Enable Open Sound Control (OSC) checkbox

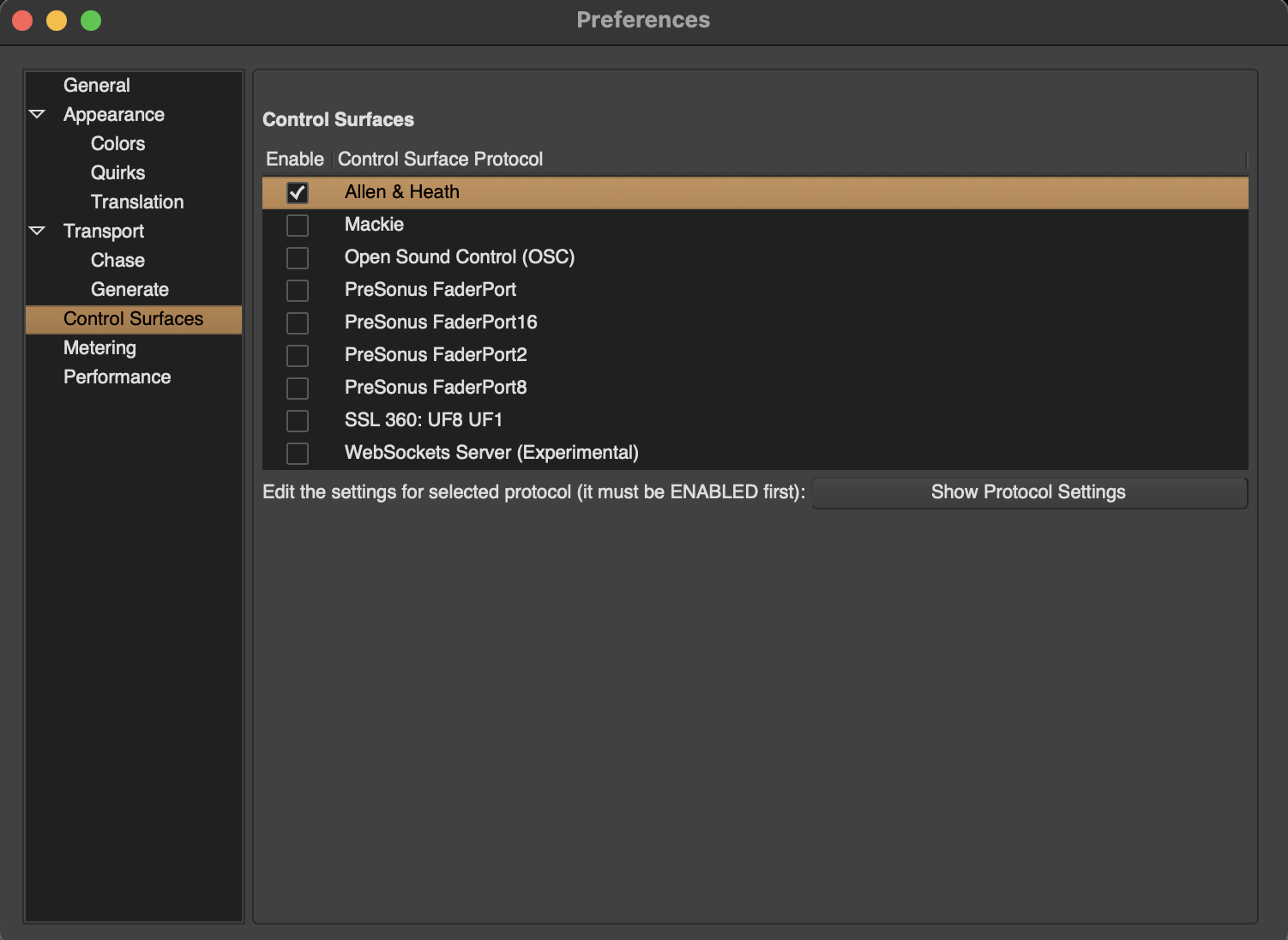tap(298, 258)
